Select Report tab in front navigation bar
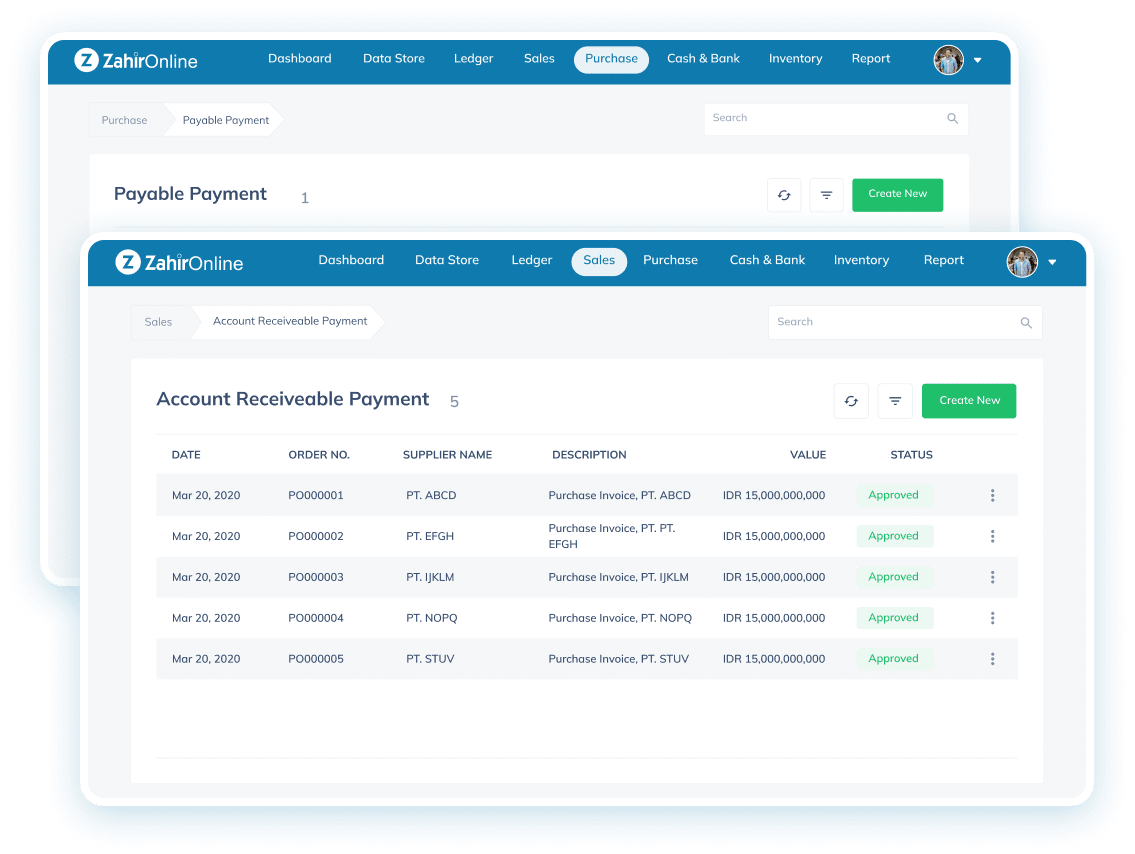This screenshot has height=854, width=1135. pos(943,260)
